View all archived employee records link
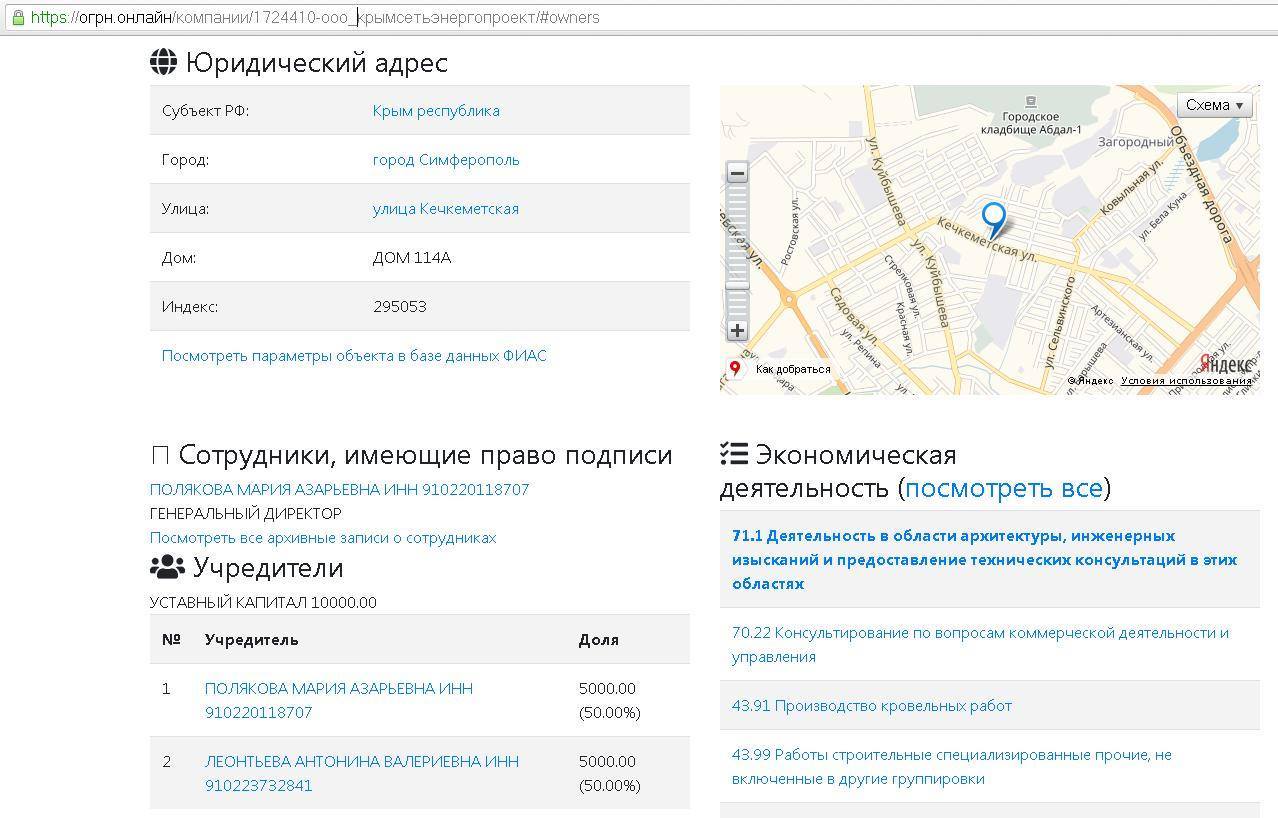Screen dimensions: 1278x818 click(323, 538)
